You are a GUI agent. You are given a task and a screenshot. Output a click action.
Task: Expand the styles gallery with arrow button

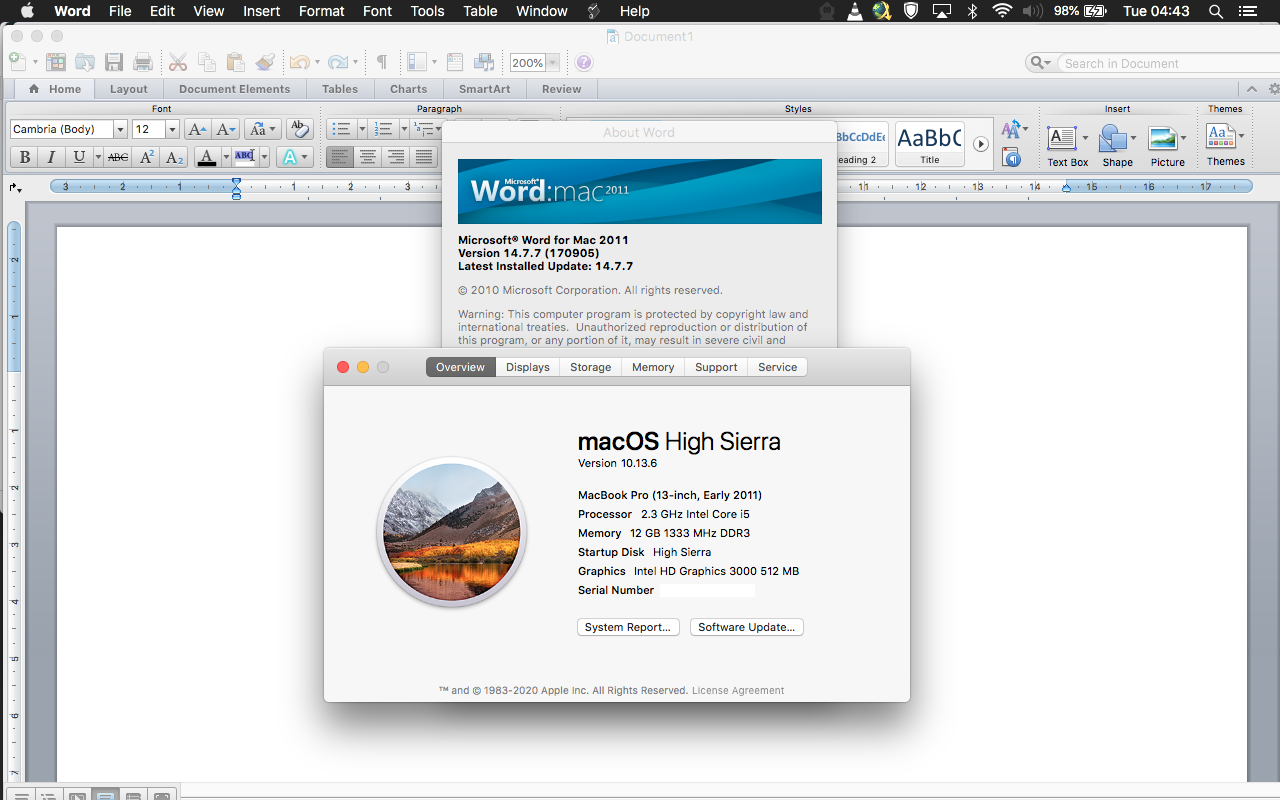point(981,144)
